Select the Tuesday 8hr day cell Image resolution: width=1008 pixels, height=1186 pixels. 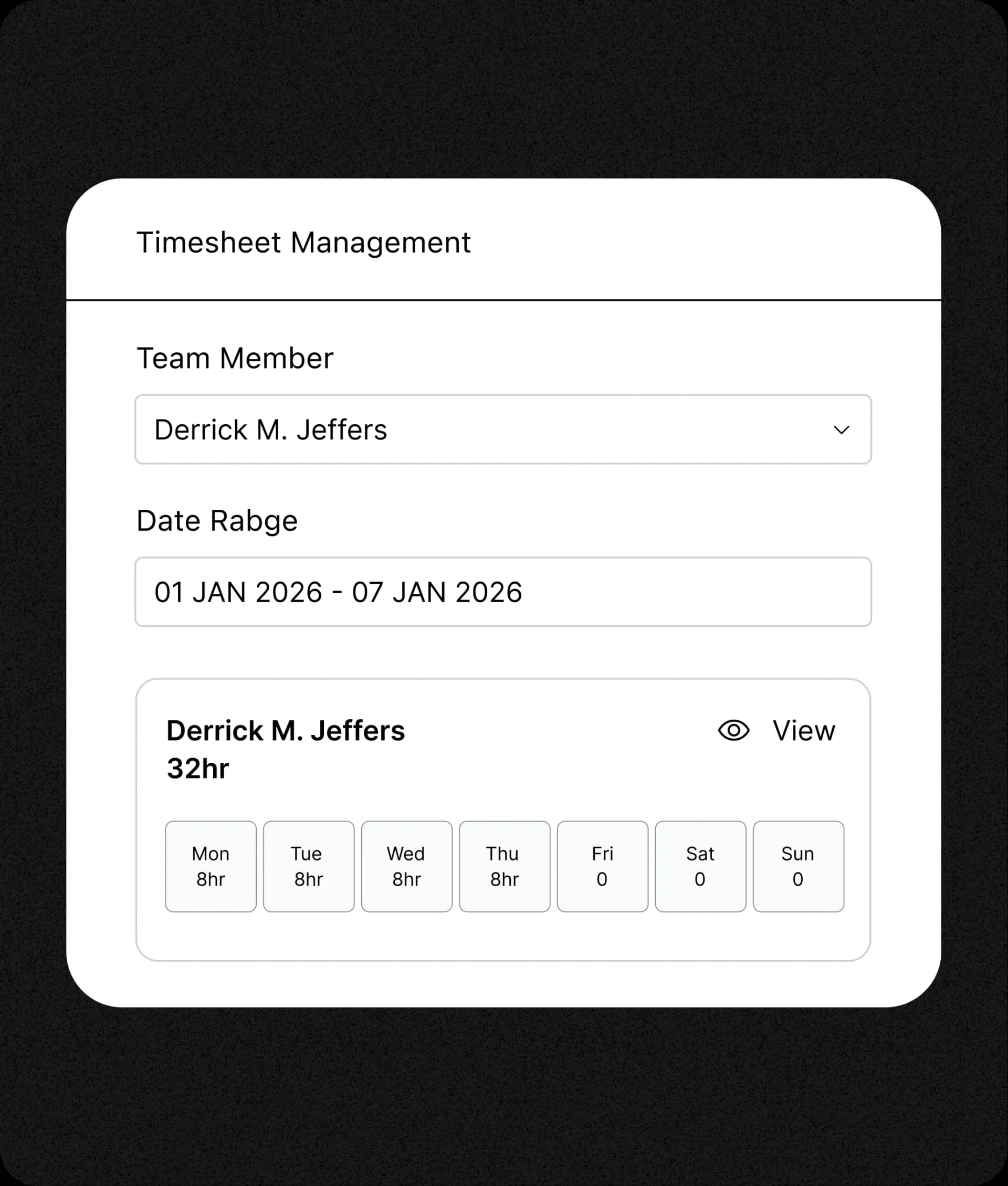click(308, 867)
